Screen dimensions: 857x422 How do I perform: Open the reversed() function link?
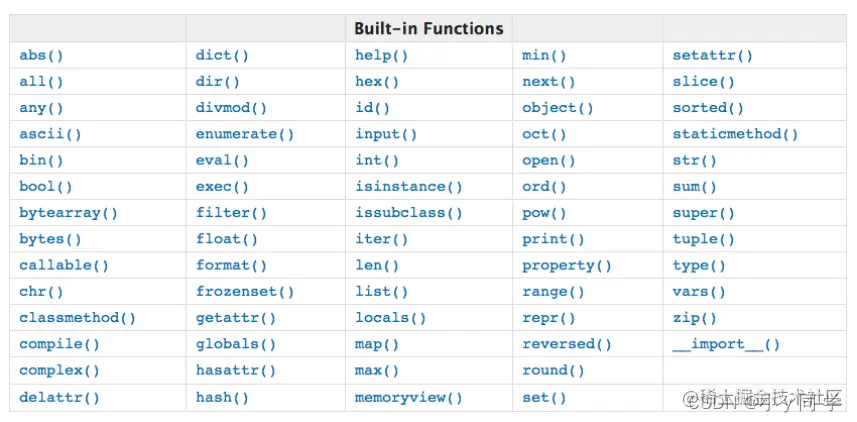click(567, 344)
